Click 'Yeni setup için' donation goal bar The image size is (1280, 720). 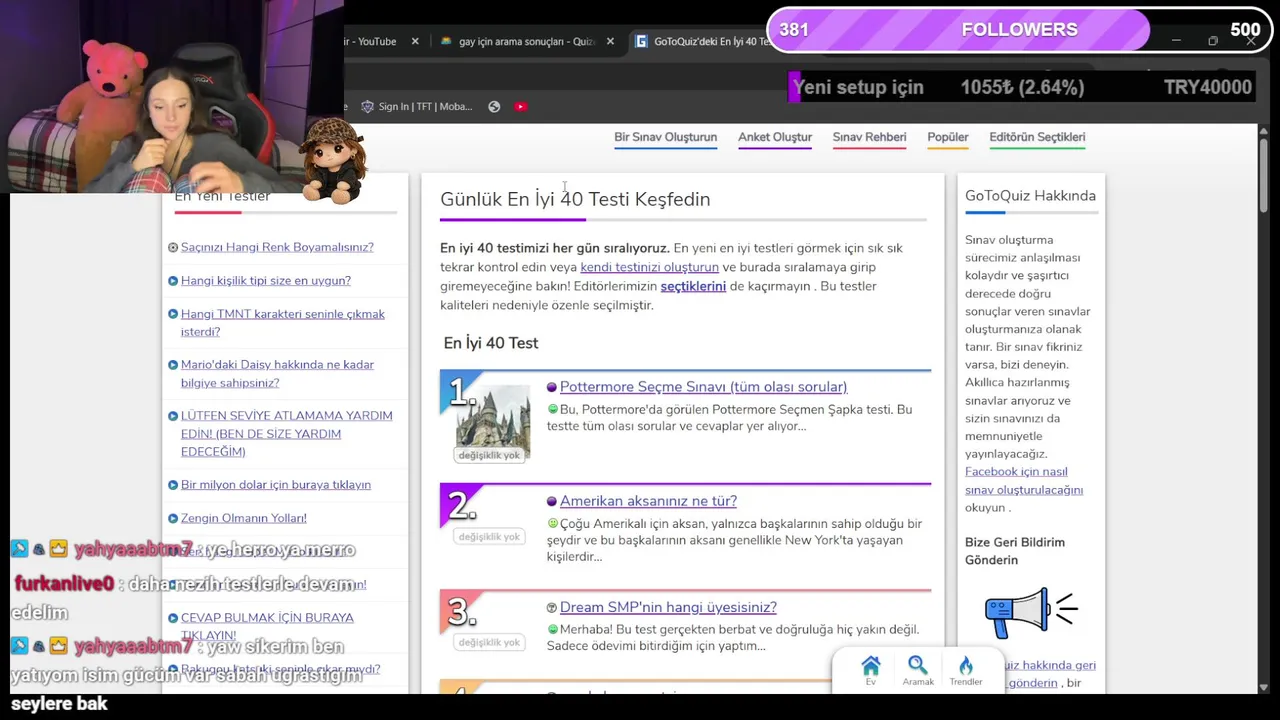click(x=1022, y=87)
